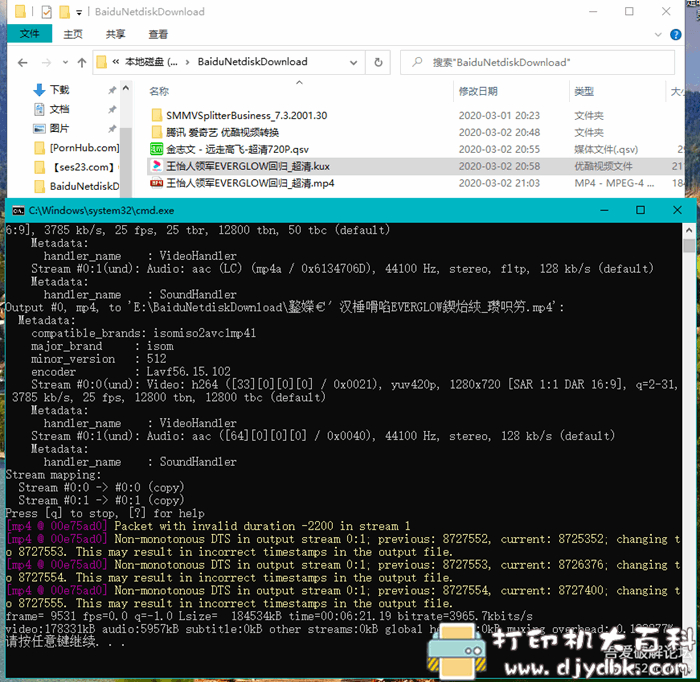The image size is (700, 682).
Task: Click the cmd.exe title bar text
Action: tap(101, 211)
